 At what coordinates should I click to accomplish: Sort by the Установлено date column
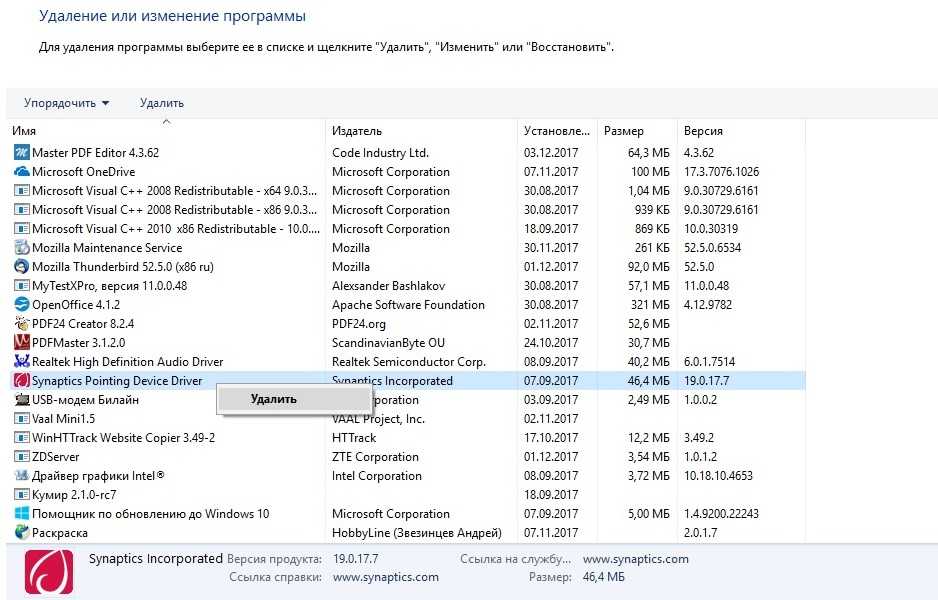(557, 131)
